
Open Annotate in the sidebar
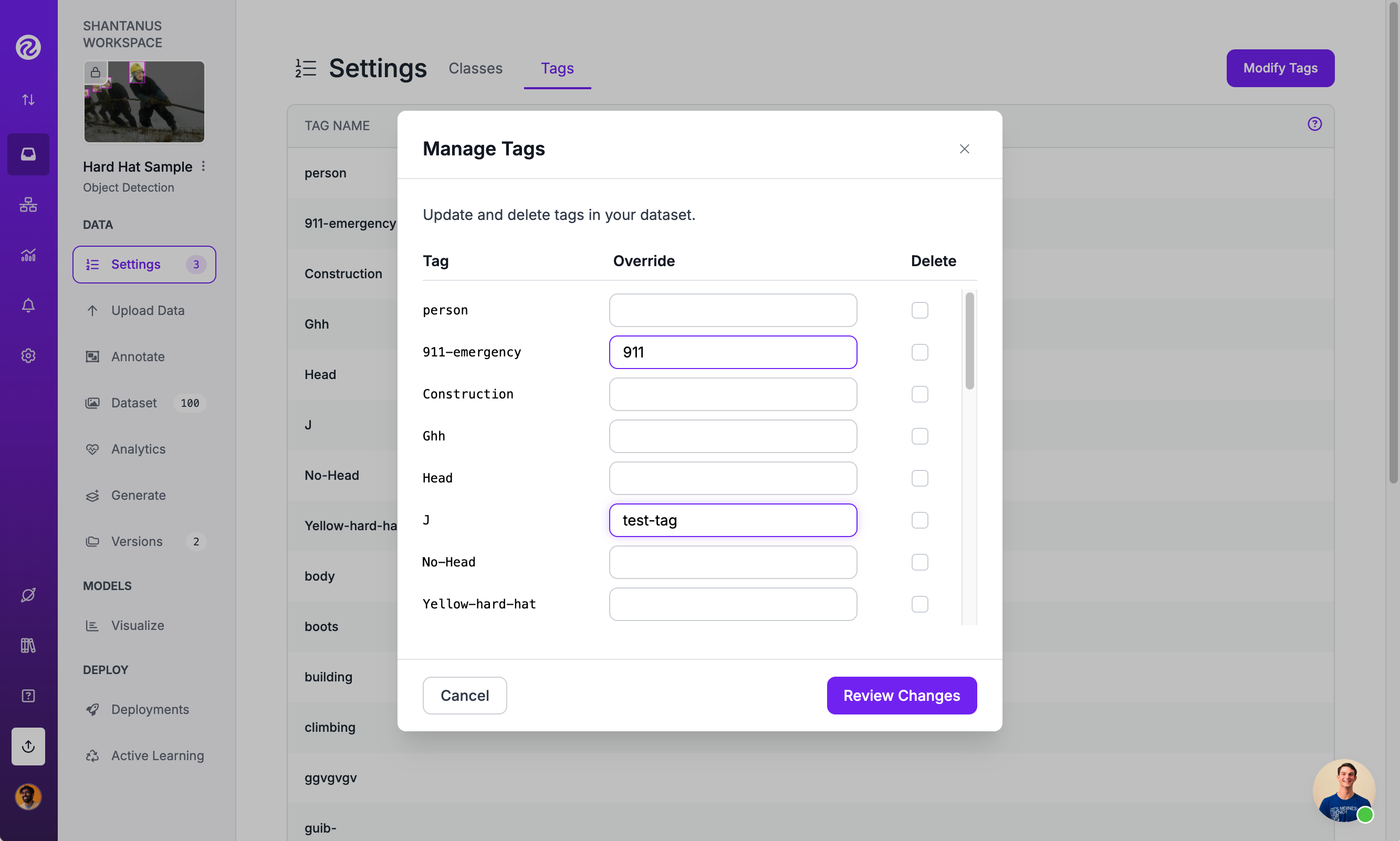point(138,356)
